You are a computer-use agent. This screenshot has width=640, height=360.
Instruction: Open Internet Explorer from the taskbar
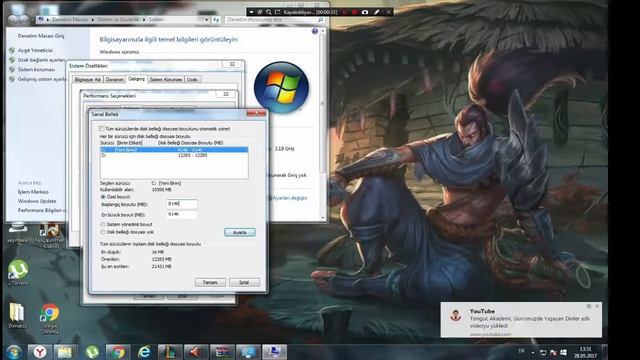pos(144,352)
